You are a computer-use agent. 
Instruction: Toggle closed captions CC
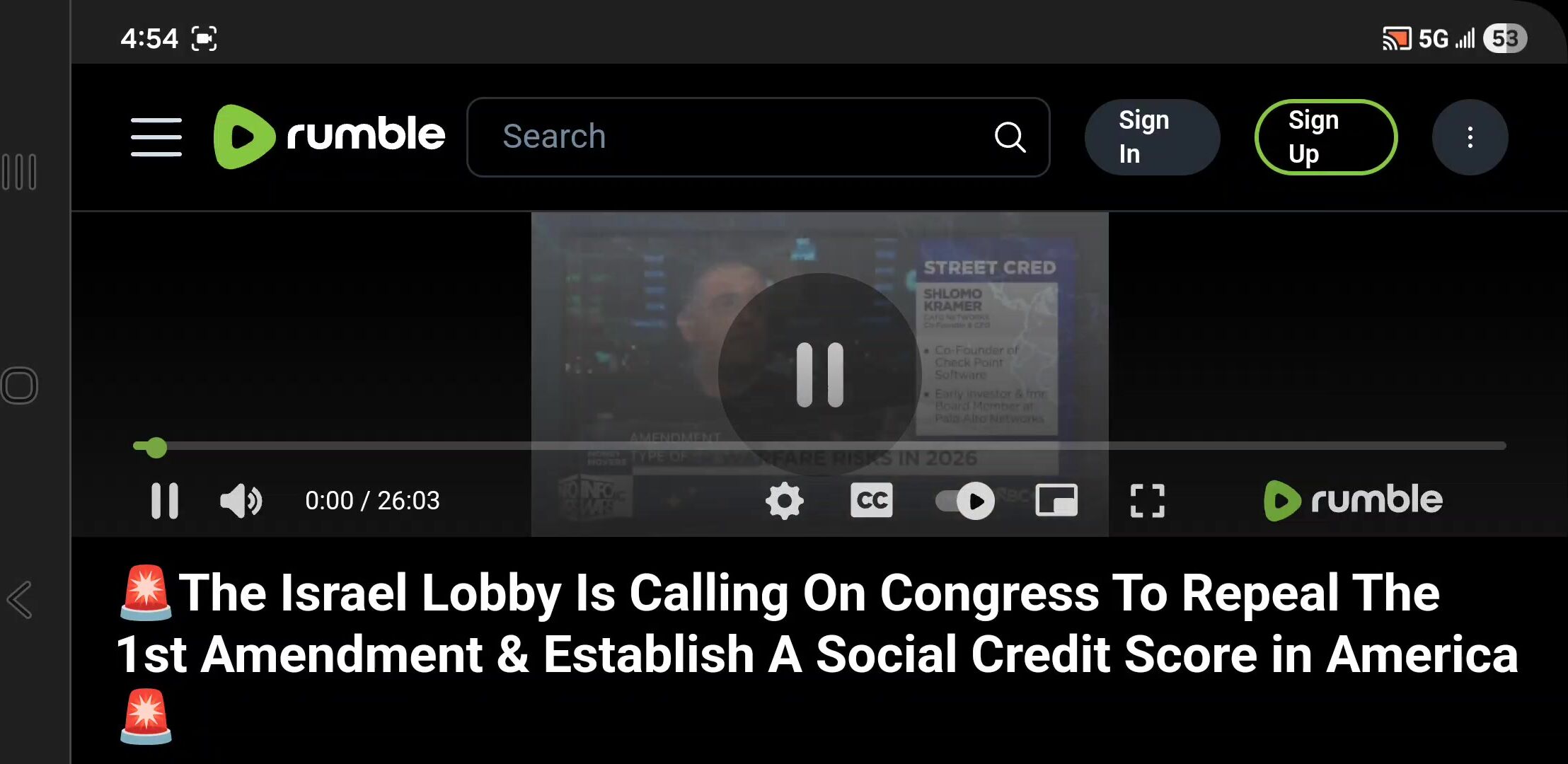click(871, 500)
